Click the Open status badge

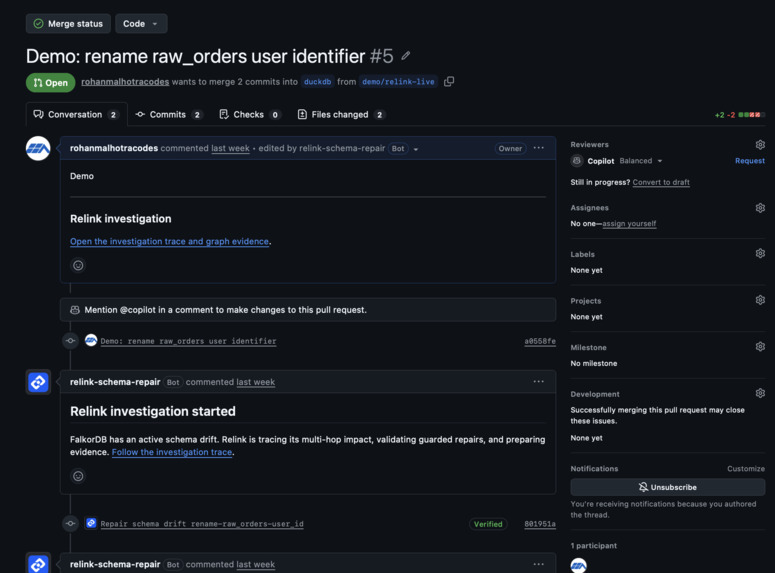pyautogui.click(x=50, y=83)
